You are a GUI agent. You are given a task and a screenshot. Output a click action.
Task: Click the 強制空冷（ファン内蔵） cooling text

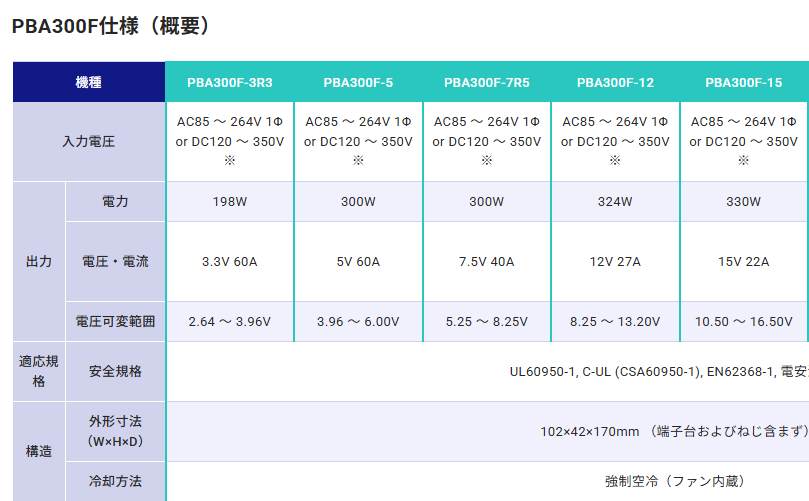tap(676, 481)
